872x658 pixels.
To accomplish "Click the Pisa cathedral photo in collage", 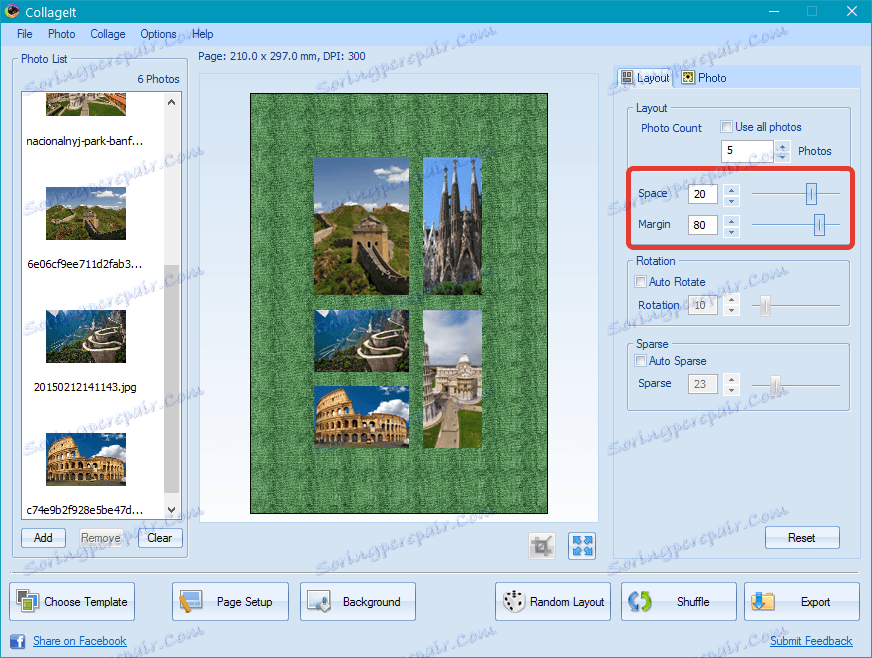I will (x=452, y=379).
